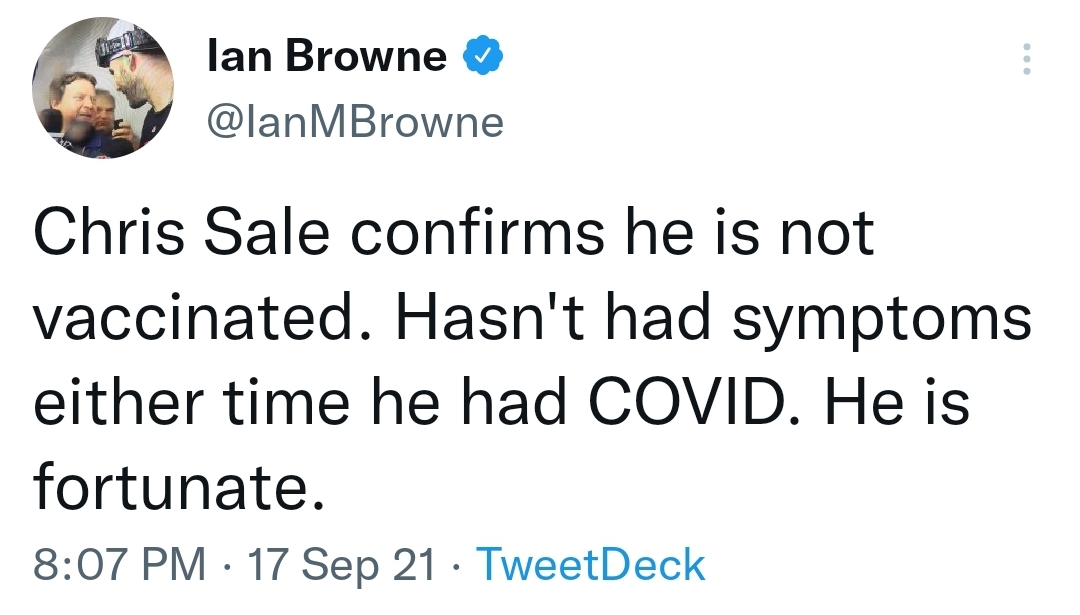
Task: Click the display name Ian Browne
Action: 327,55
